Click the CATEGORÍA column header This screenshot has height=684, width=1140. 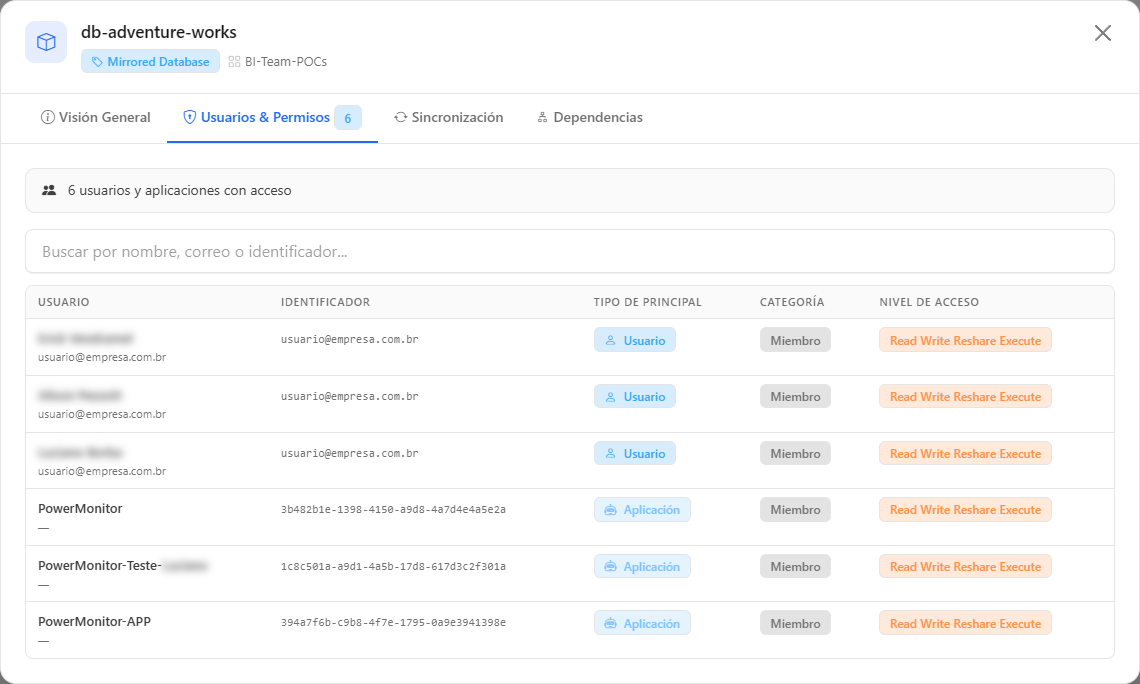tap(792, 302)
